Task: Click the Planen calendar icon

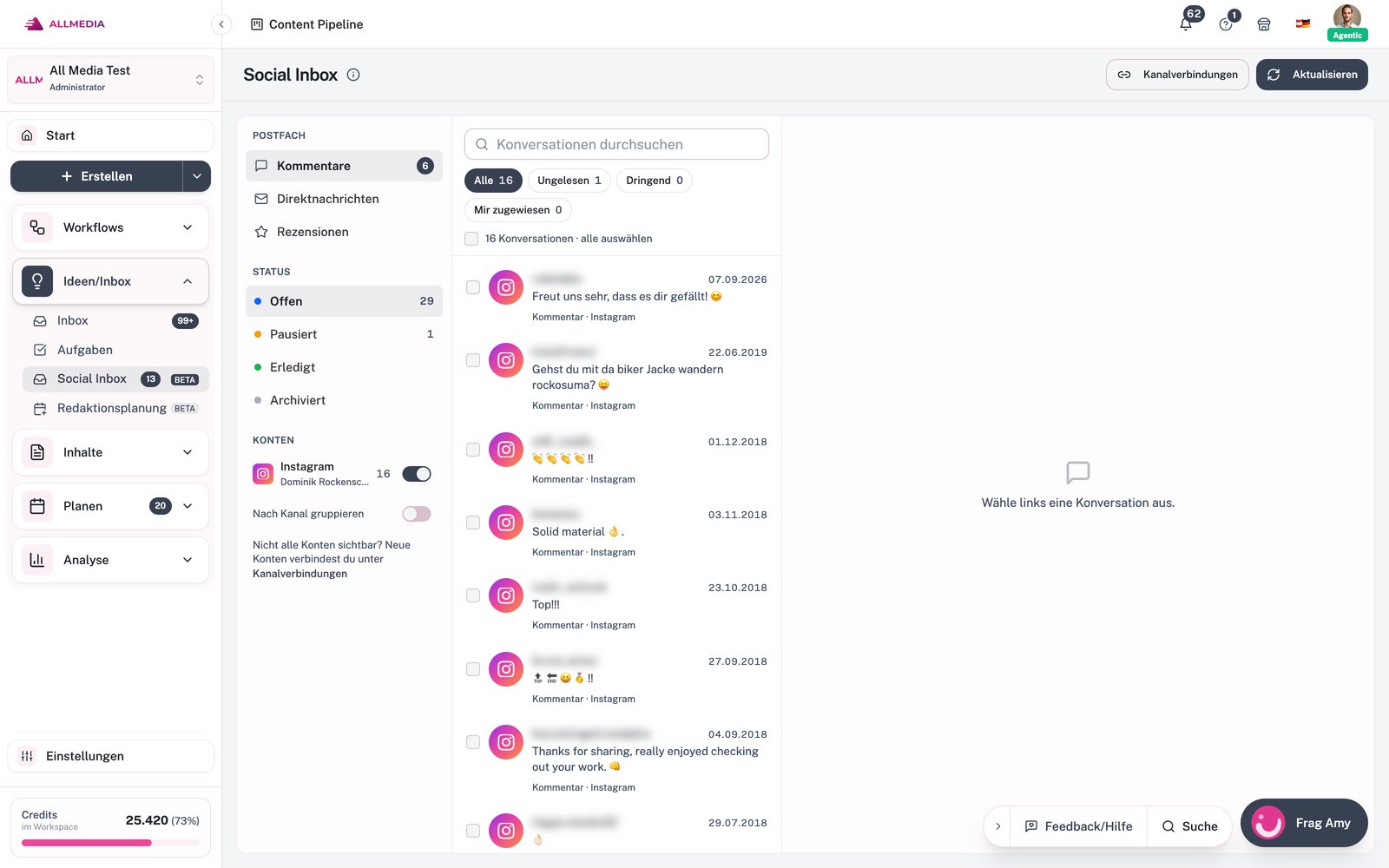Action: (37, 506)
